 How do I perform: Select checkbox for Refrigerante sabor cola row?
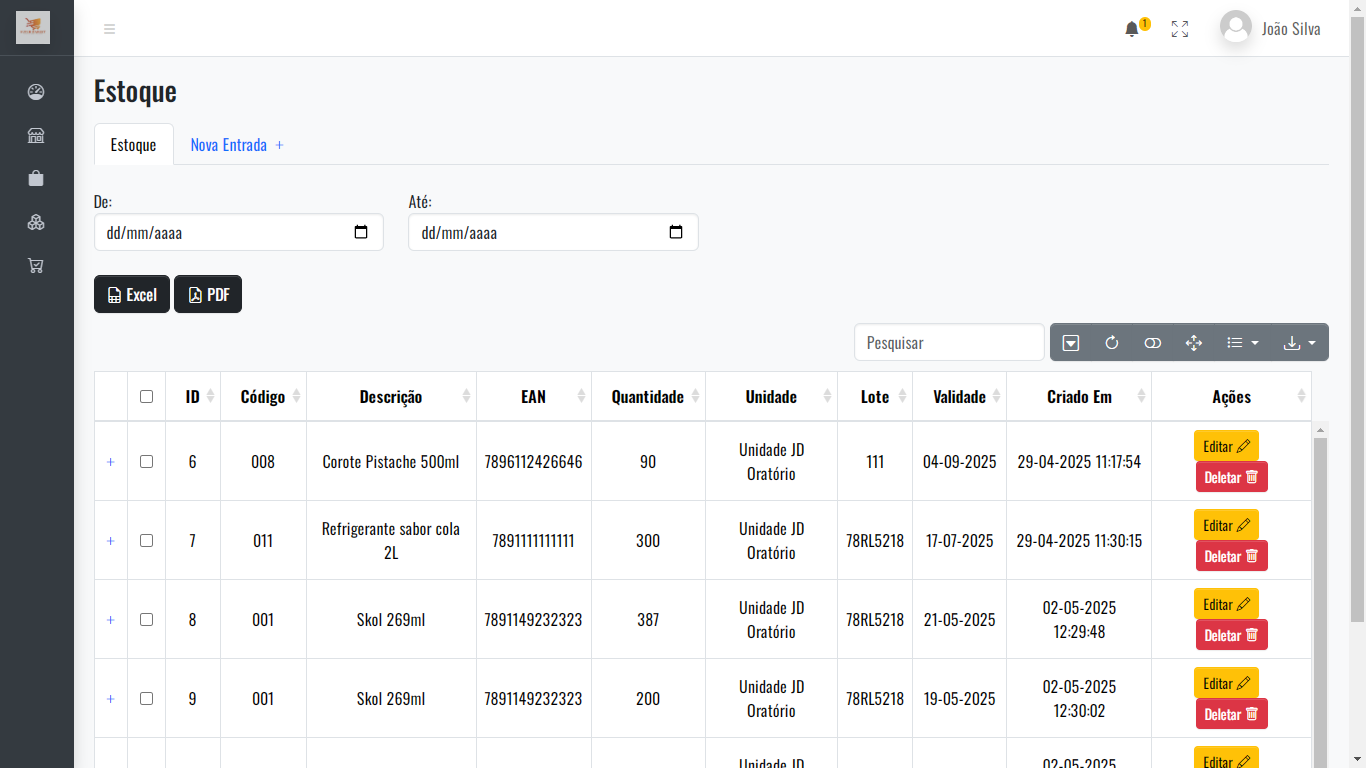coord(146,541)
